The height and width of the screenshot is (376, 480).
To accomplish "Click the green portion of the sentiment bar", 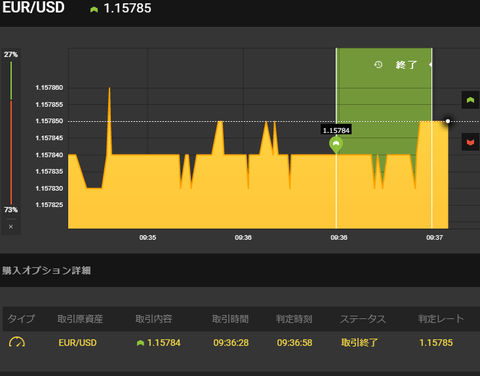I will coord(11,80).
